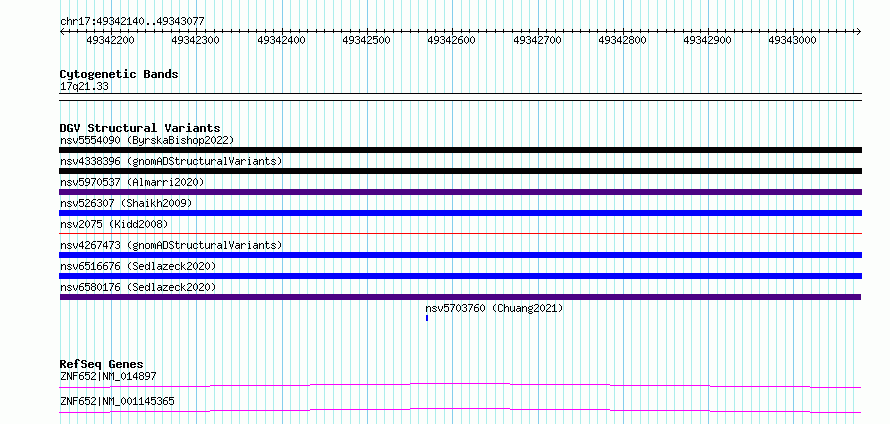This screenshot has width=890, height=424.
Task: Click ruler position 49343000
Action: tap(792, 40)
